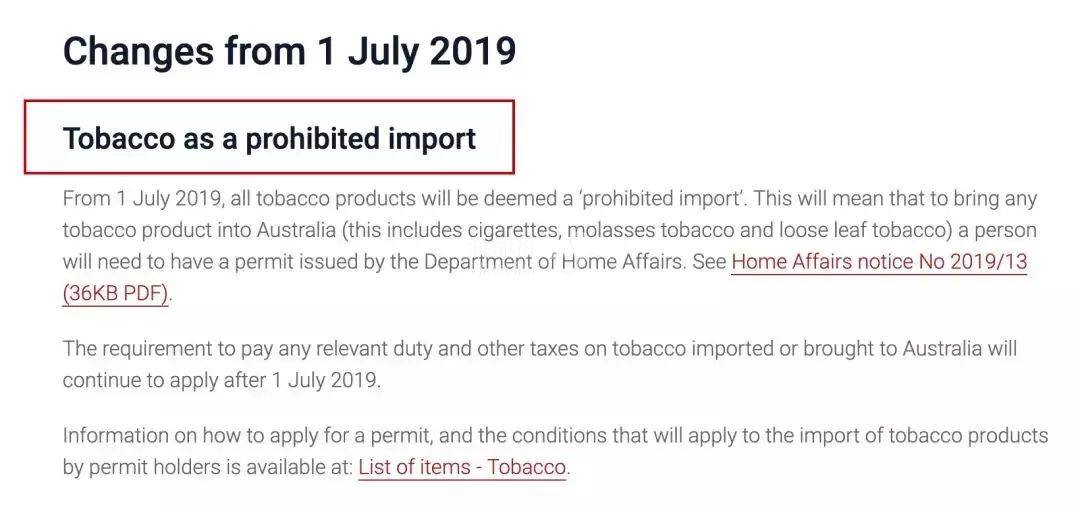Image resolution: width=1080 pixels, height=511 pixels.
Task: Click the text continue to apply after 1 July 2019
Action: (221, 380)
